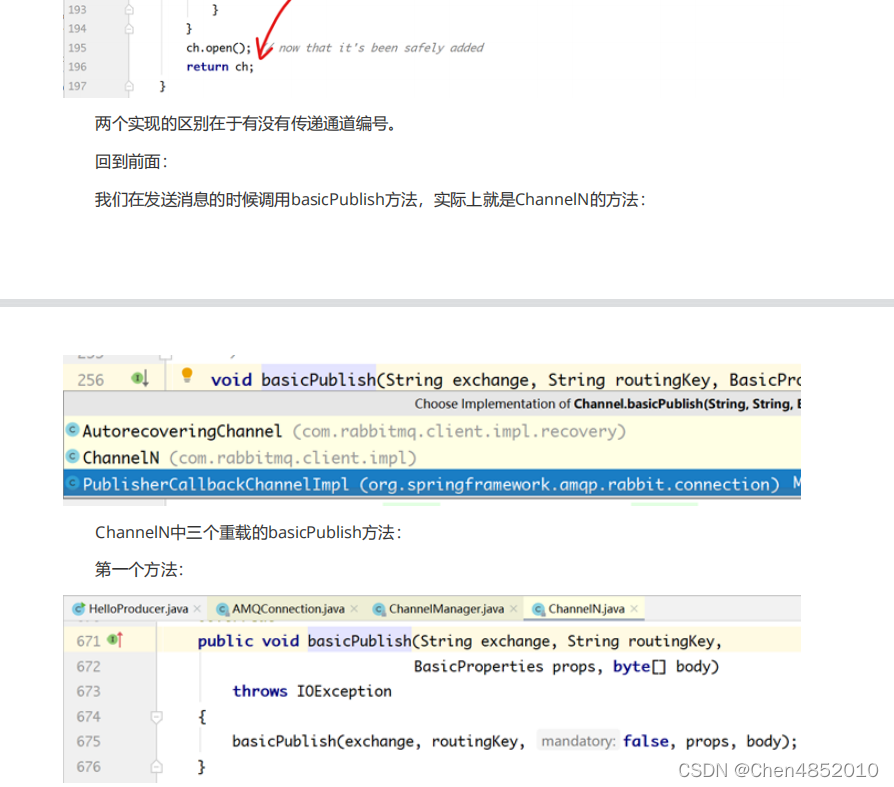Click line number 671 in the gutter
The width and height of the screenshot is (894, 787).
click(88, 641)
